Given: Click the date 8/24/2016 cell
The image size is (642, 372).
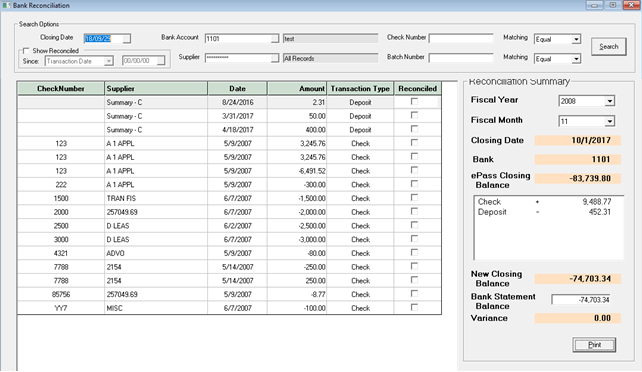Looking at the screenshot, I should click(x=237, y=102).
